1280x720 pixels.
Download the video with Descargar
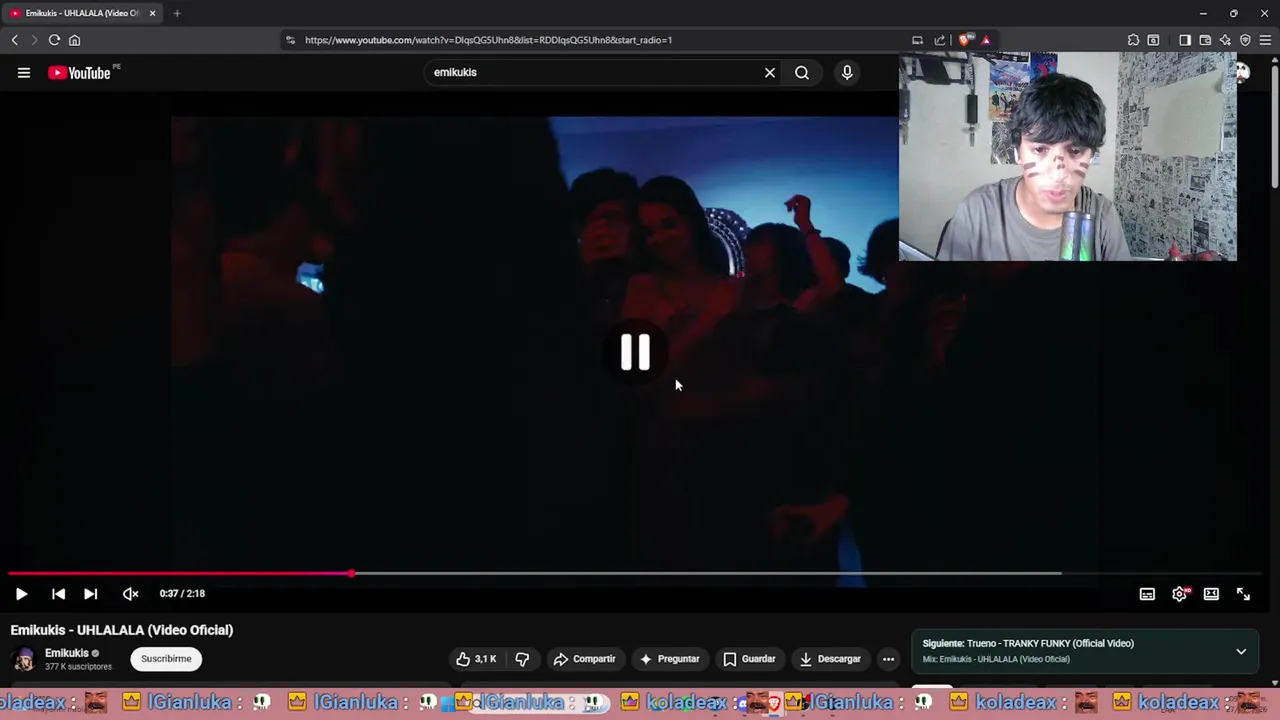(830, 659)
